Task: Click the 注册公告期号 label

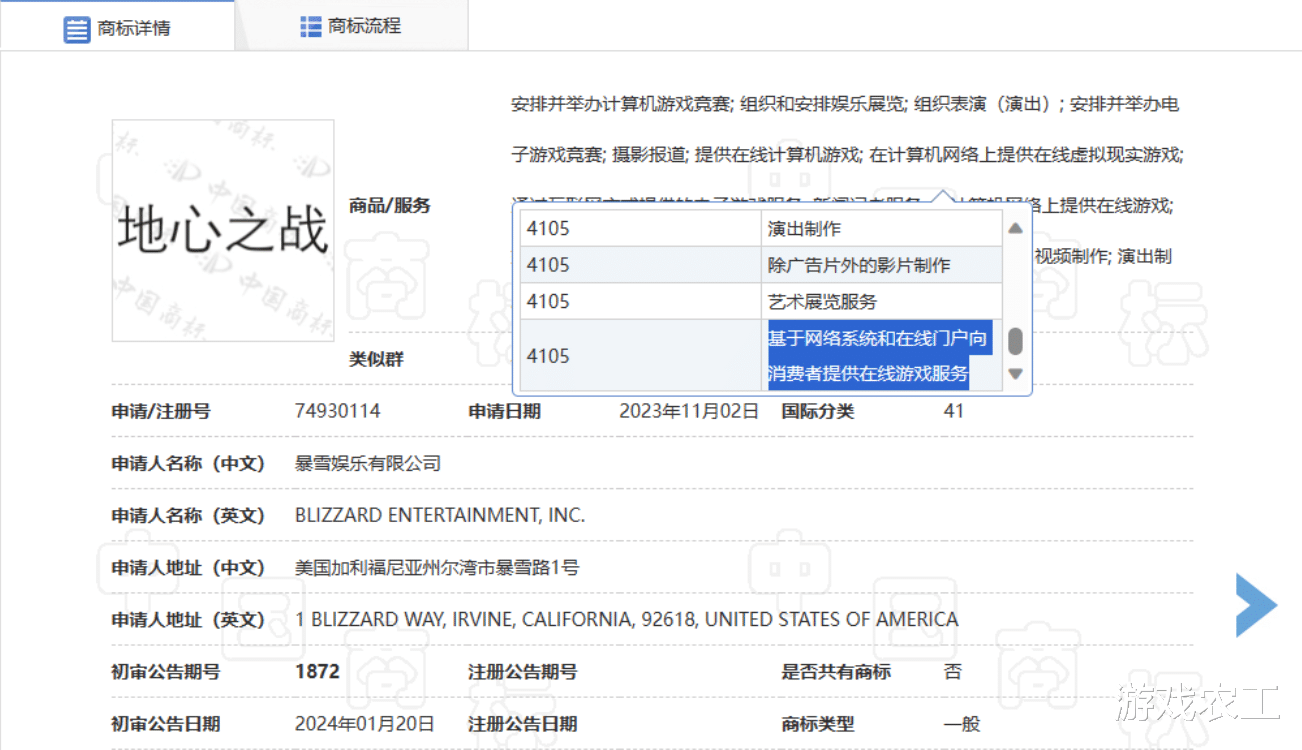Action: (522, 672)
